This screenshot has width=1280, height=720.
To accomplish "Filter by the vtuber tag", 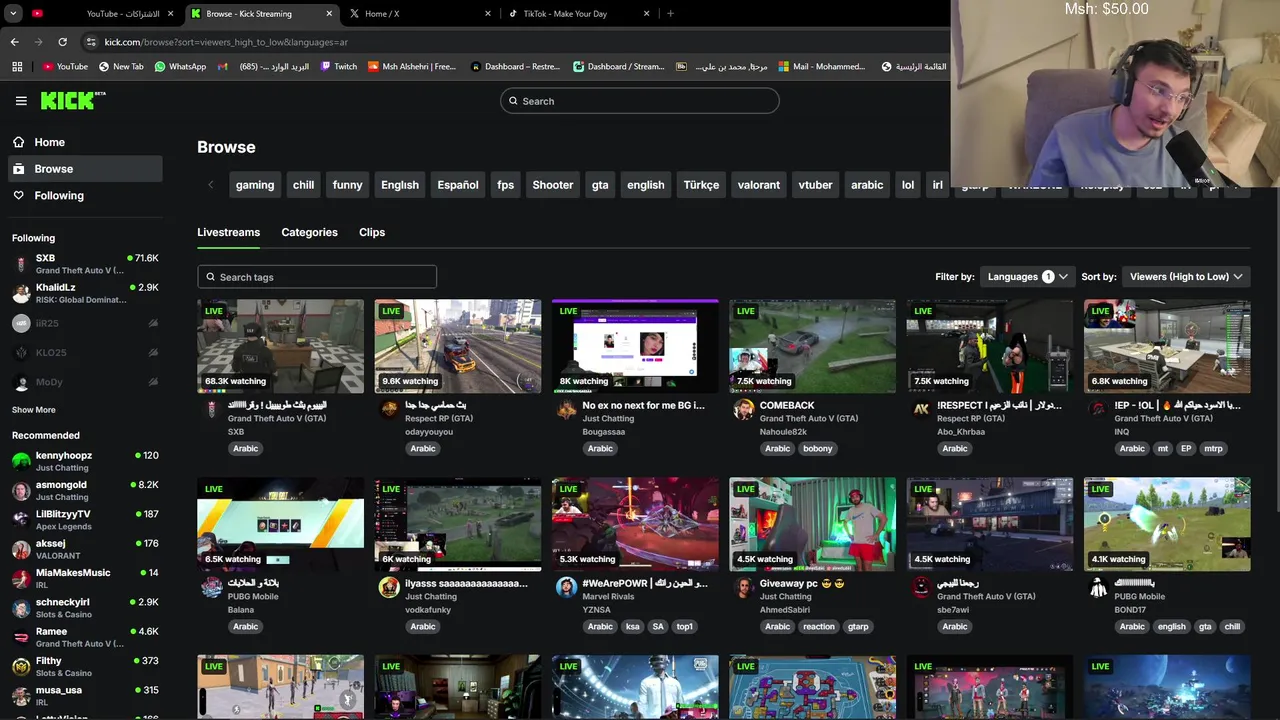I will 816,185.
